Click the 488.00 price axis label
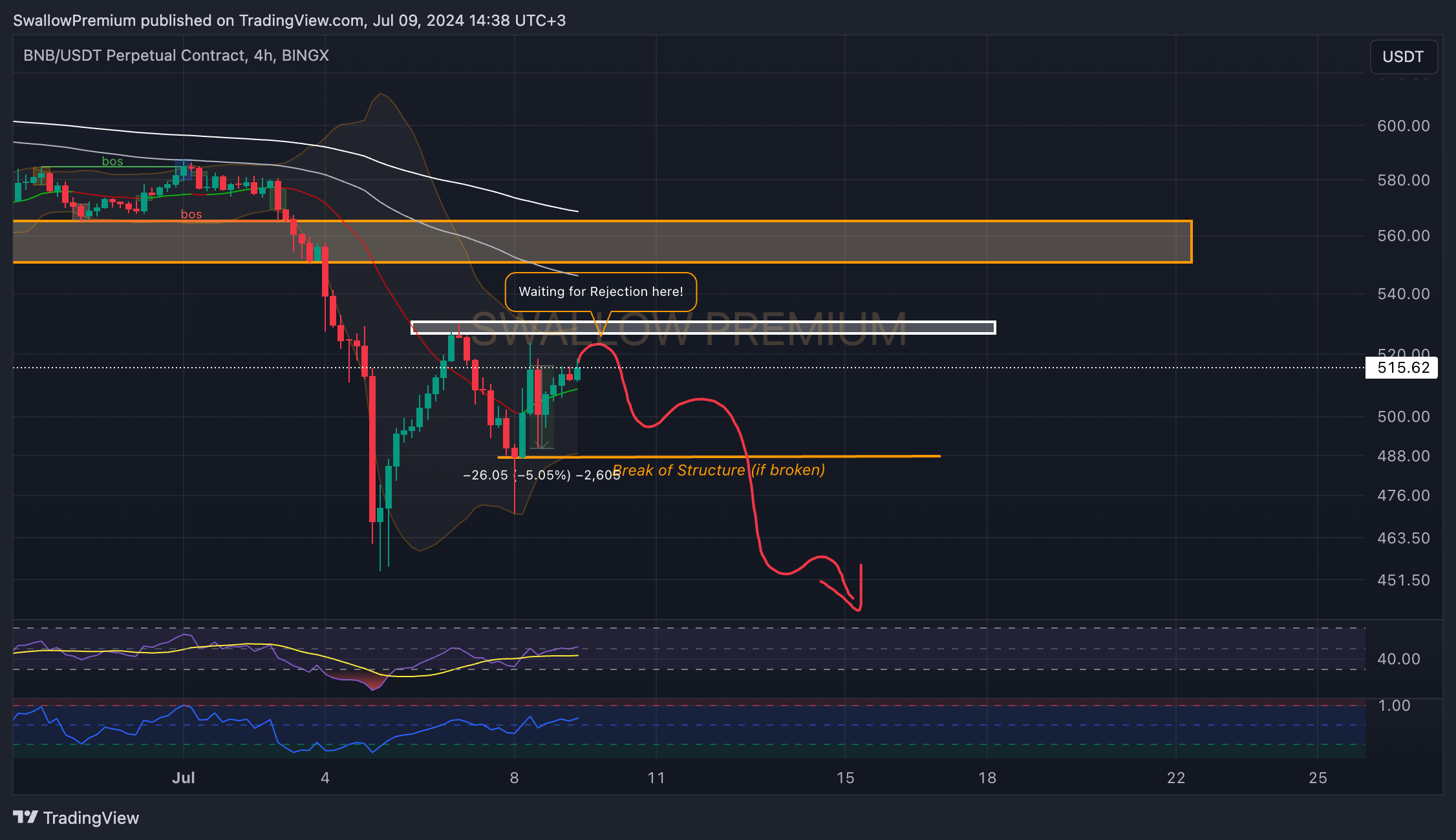 click(1404, 456)
